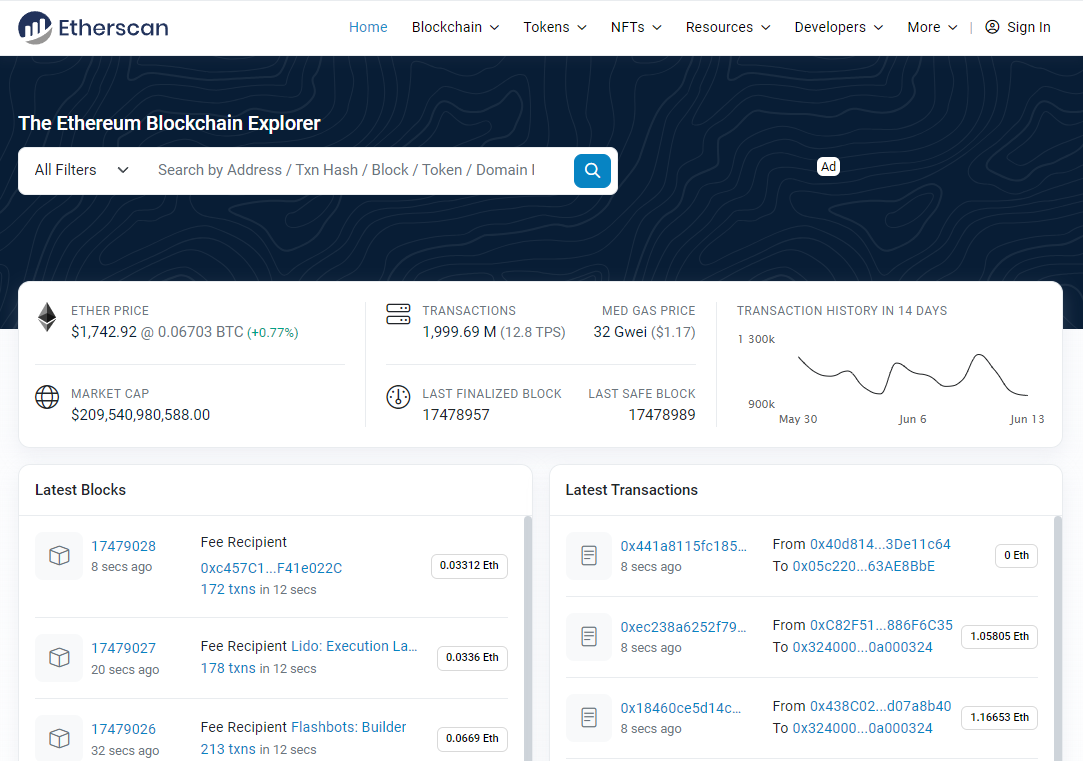Open fee recipient 0xc457C1...F41e022C
This screenshot has height=761, width=1083.
[x=271, y=568]
